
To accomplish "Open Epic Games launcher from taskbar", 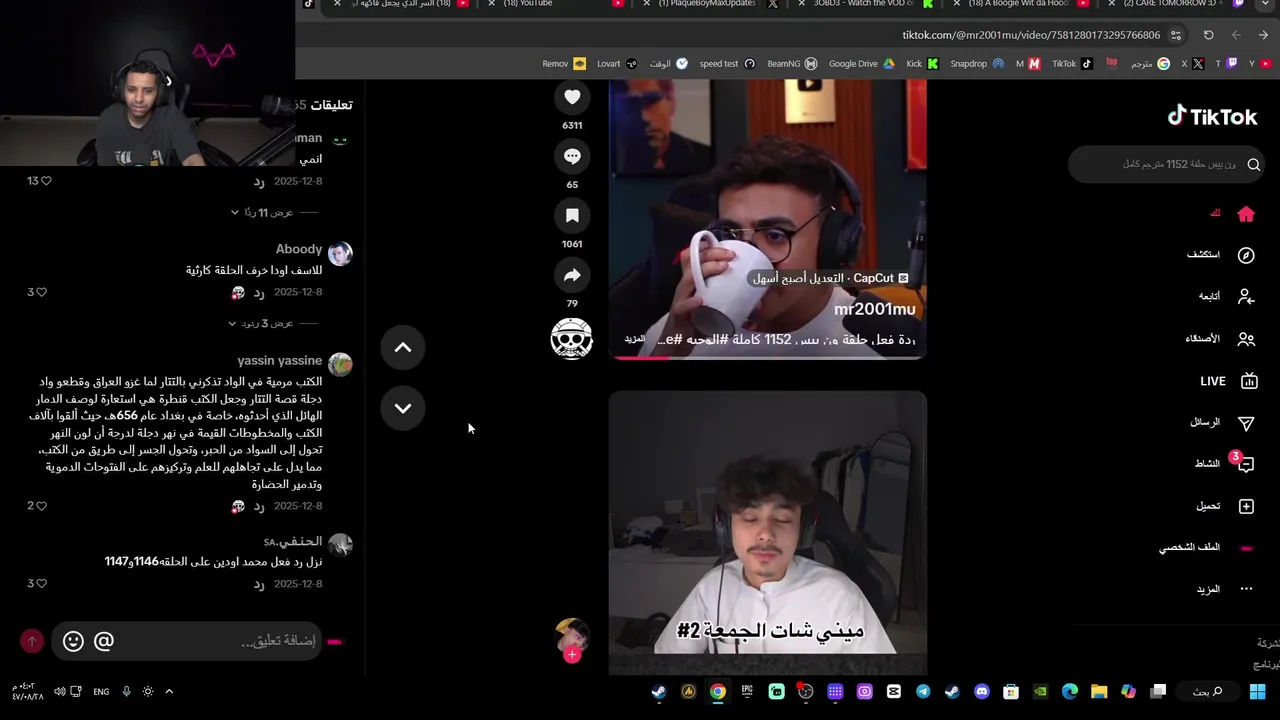I will [x=747, y=692].
